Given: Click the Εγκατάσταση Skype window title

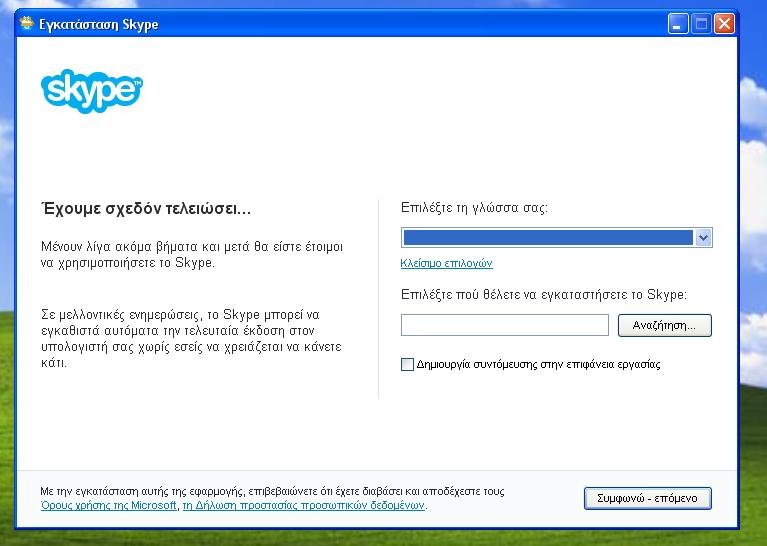Looking at the screenshot, I should 99,24.
